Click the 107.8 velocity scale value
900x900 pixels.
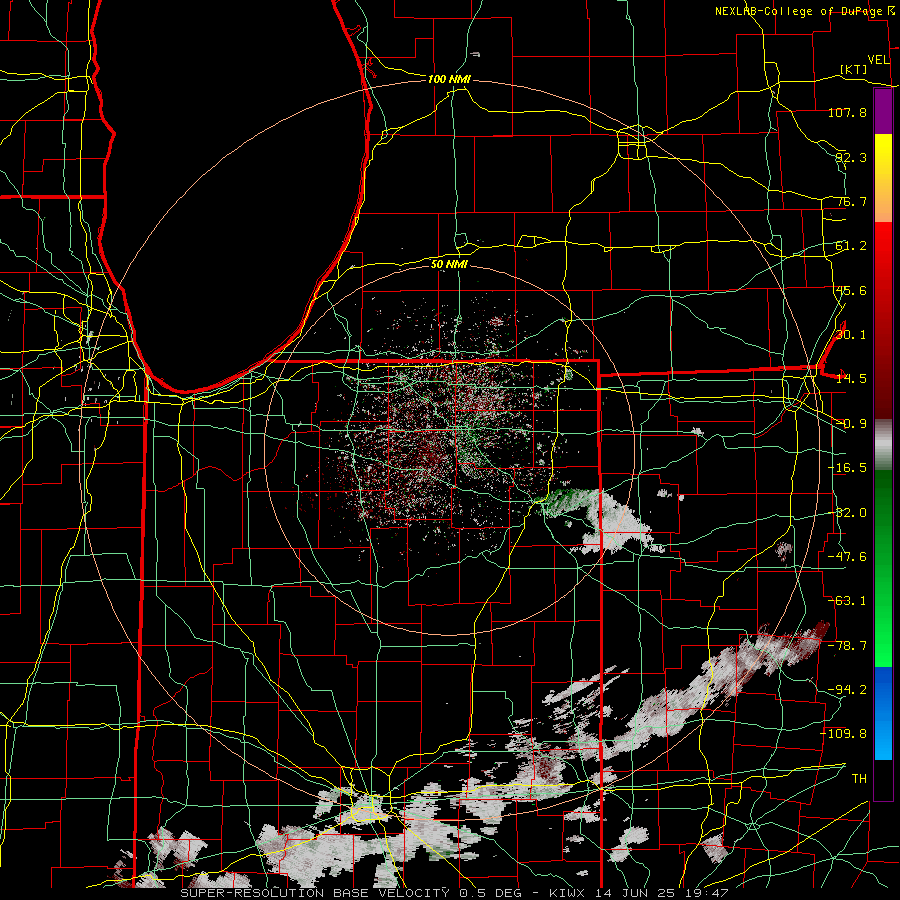[847, 112]
